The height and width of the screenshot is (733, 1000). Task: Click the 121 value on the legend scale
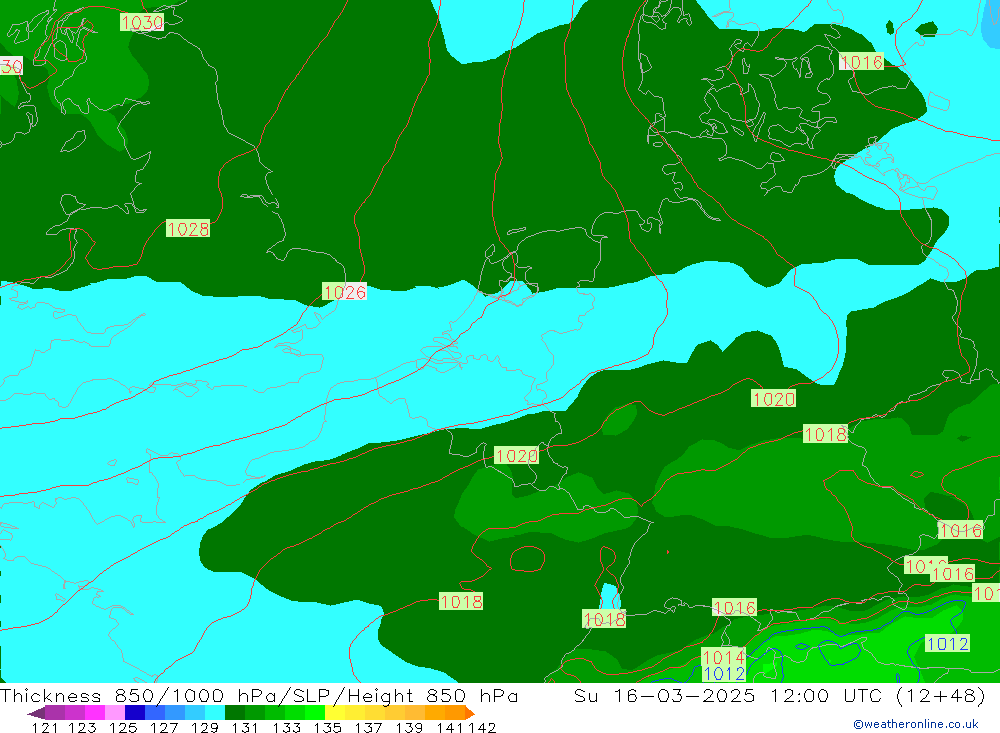coord(44,727)
